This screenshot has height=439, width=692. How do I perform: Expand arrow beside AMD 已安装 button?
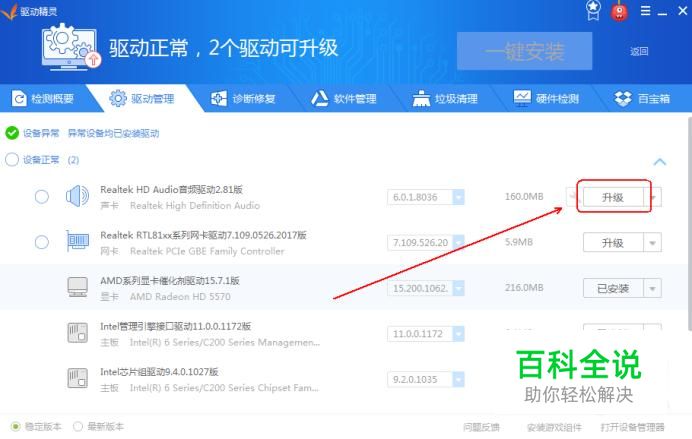(x=652, y=289)
